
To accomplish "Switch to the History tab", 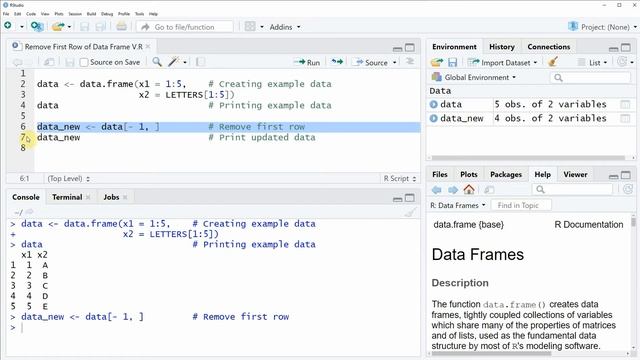I will (502, 47).
